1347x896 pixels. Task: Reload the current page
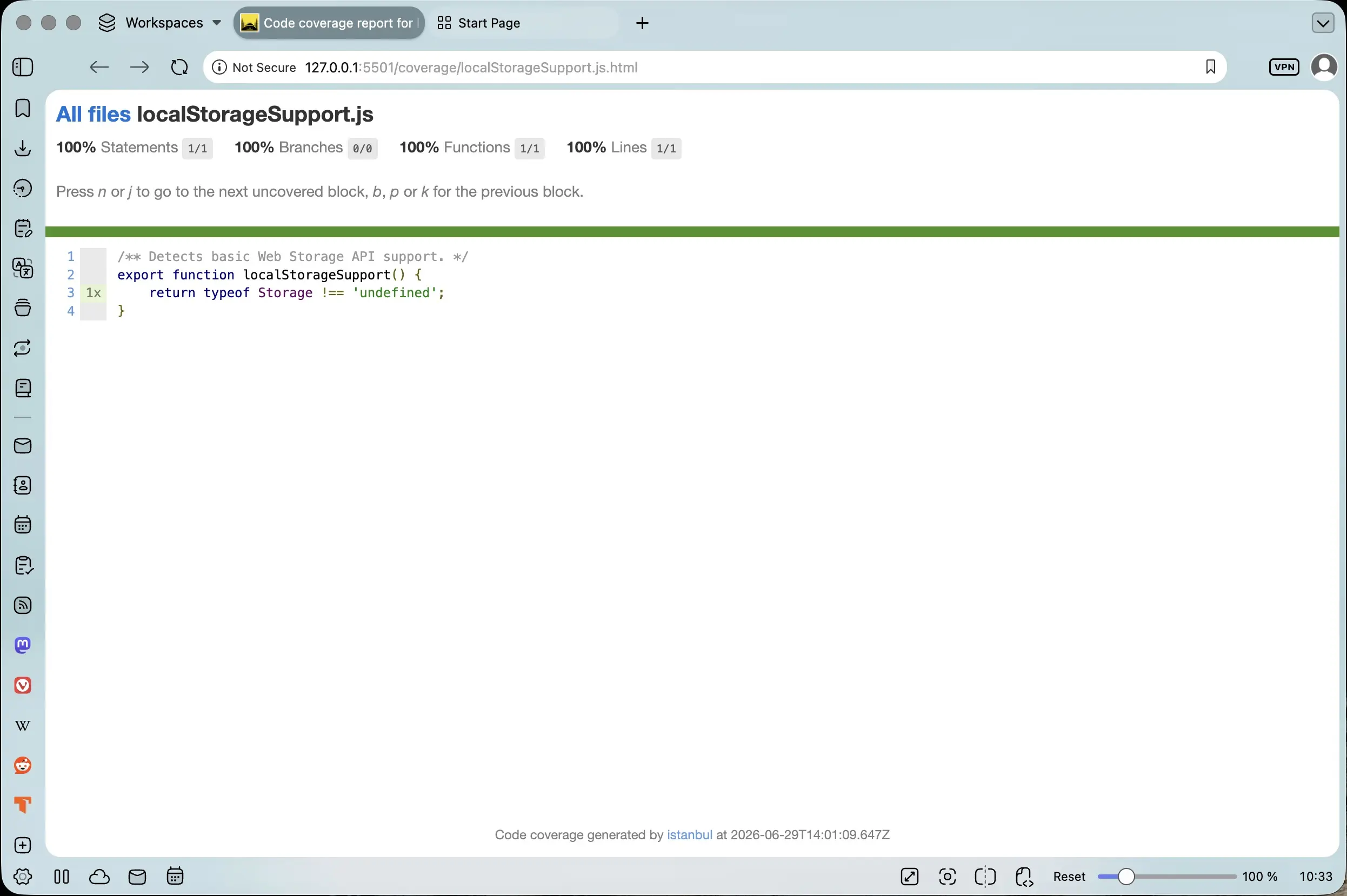[x=179, y=68]
